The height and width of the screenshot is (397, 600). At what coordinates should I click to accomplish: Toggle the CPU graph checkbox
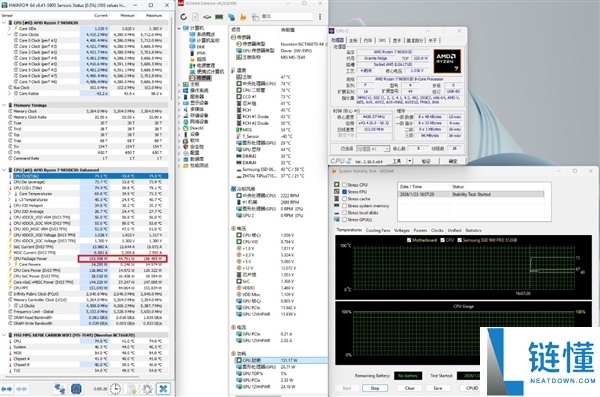pos(443,240)
